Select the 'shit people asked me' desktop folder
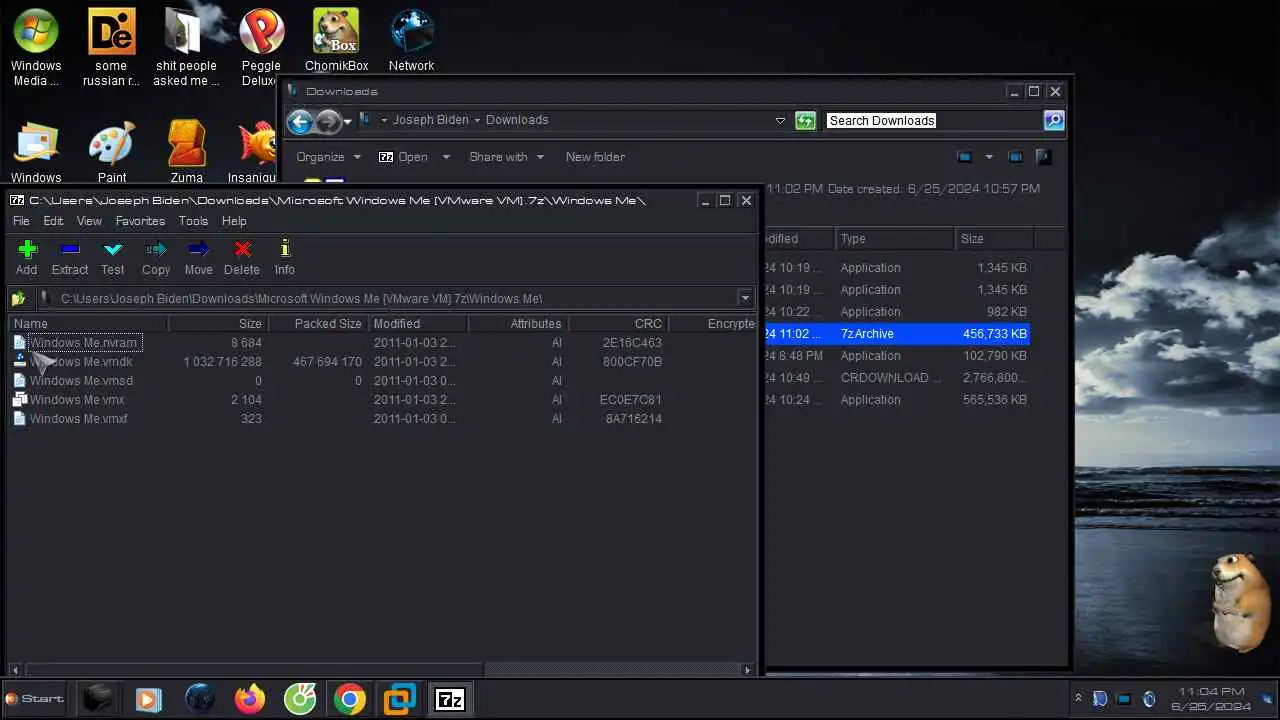 tap(186, 48)
